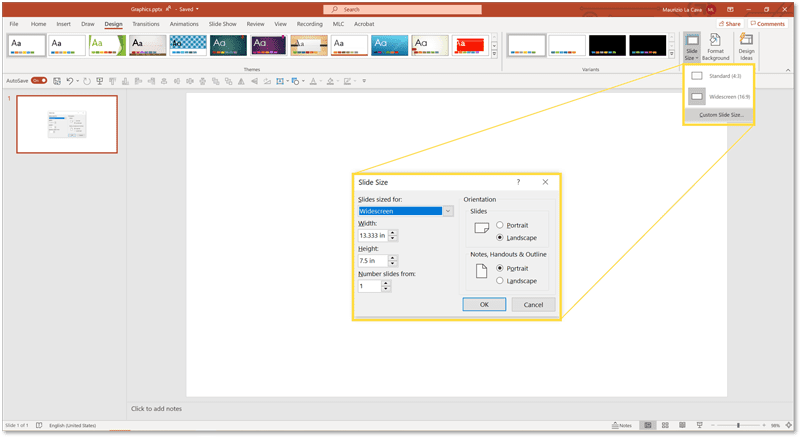Viewport: 800px width, 437px height.
Task: Open the File menu
Action: (14, 24)
